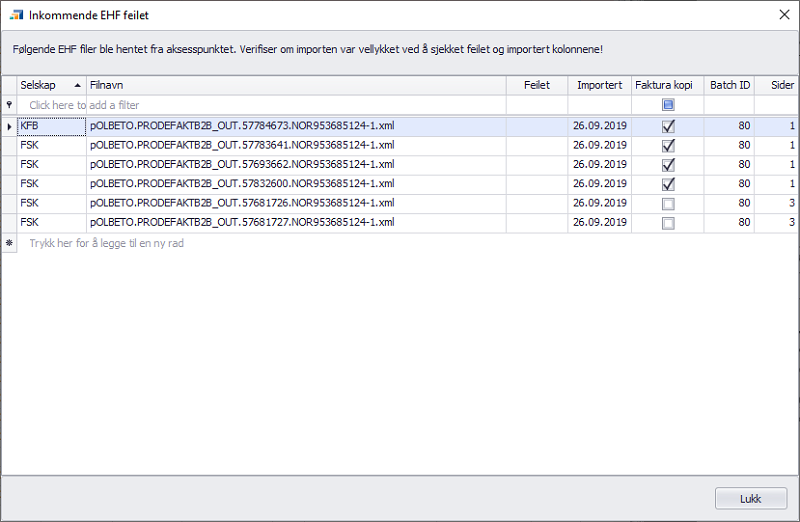Enable Faktura kopi for file 57681726
Viewport: 800px width, 522px height.
(x=668, y=204)
